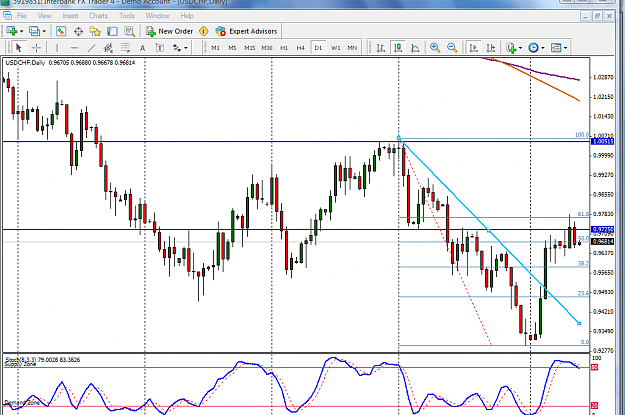Click the Zoom Out magnifier

tap(452, 48)
